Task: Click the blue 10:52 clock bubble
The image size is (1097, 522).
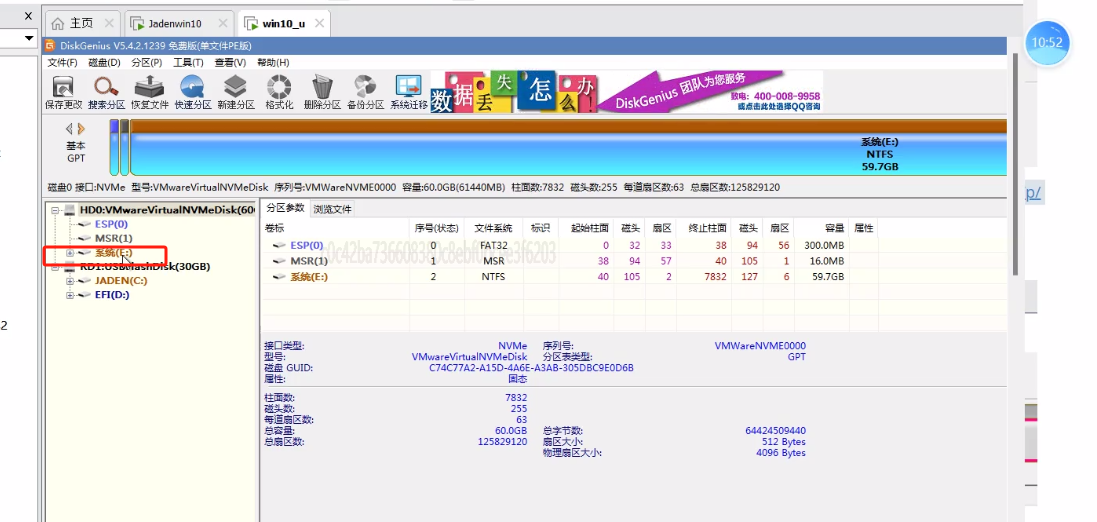Action: pos(1047,42)
